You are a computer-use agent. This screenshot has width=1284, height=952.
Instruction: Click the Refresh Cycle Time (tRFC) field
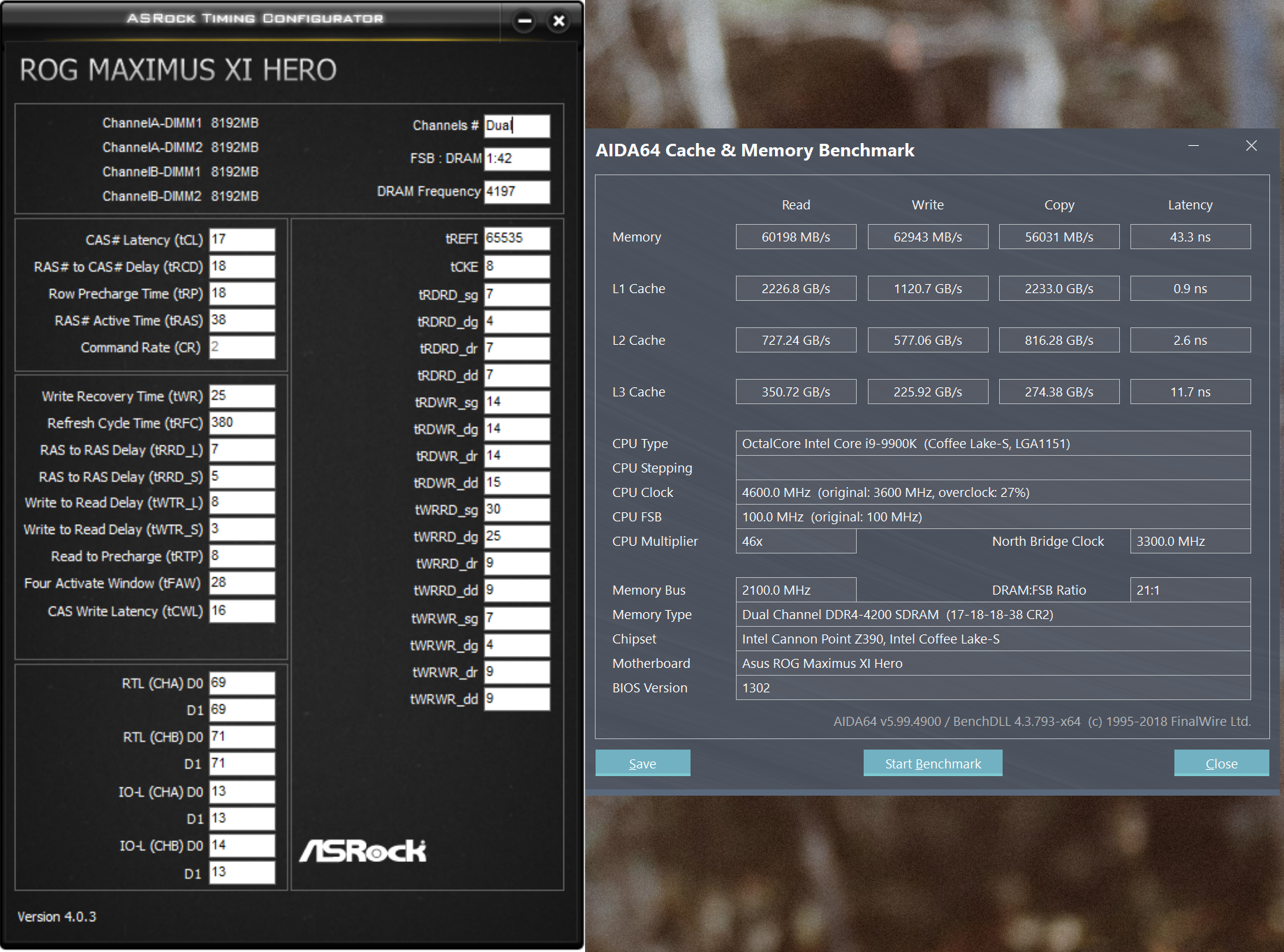point(242,423)
